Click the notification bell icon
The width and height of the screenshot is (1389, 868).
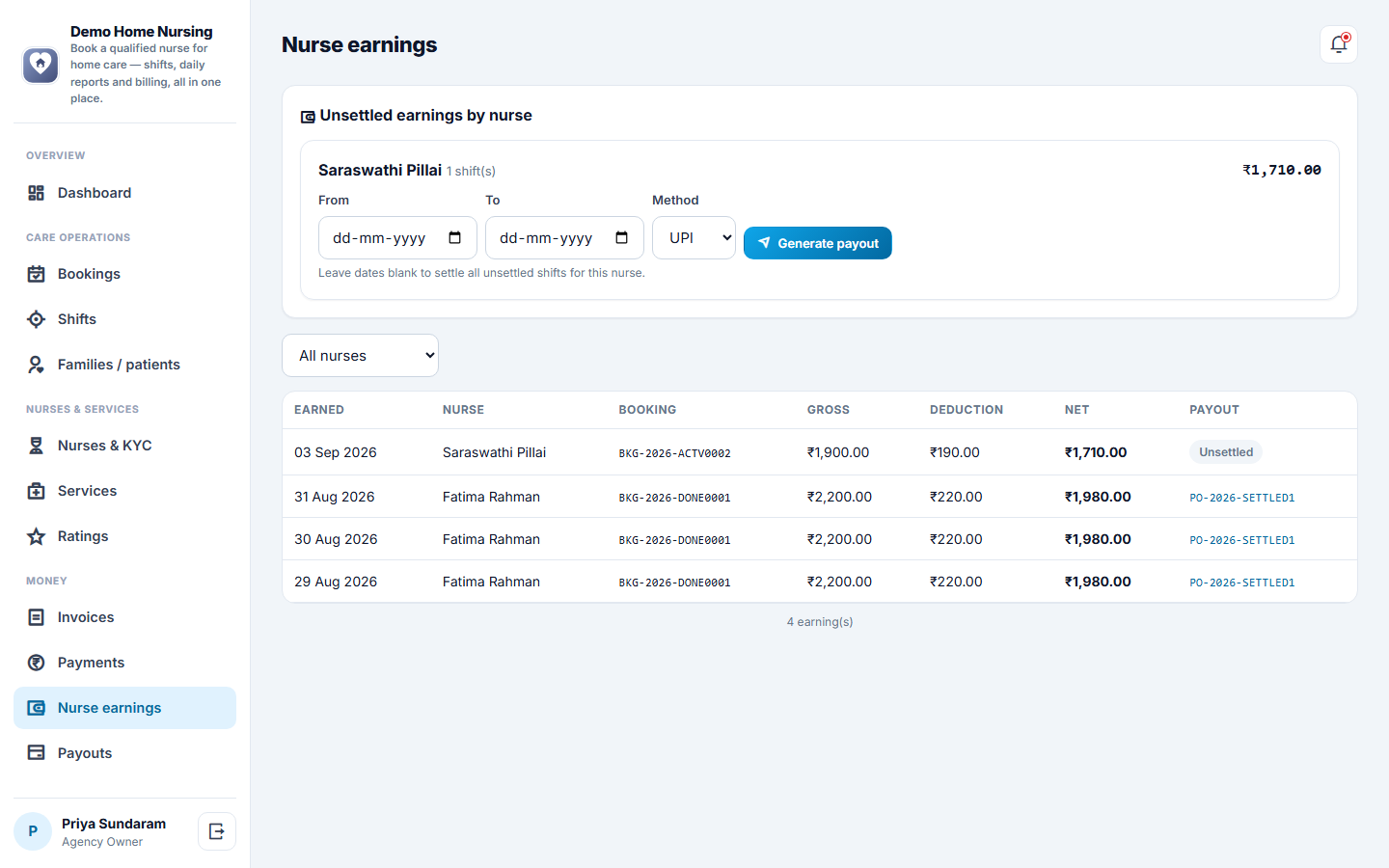click(1338, 44)
